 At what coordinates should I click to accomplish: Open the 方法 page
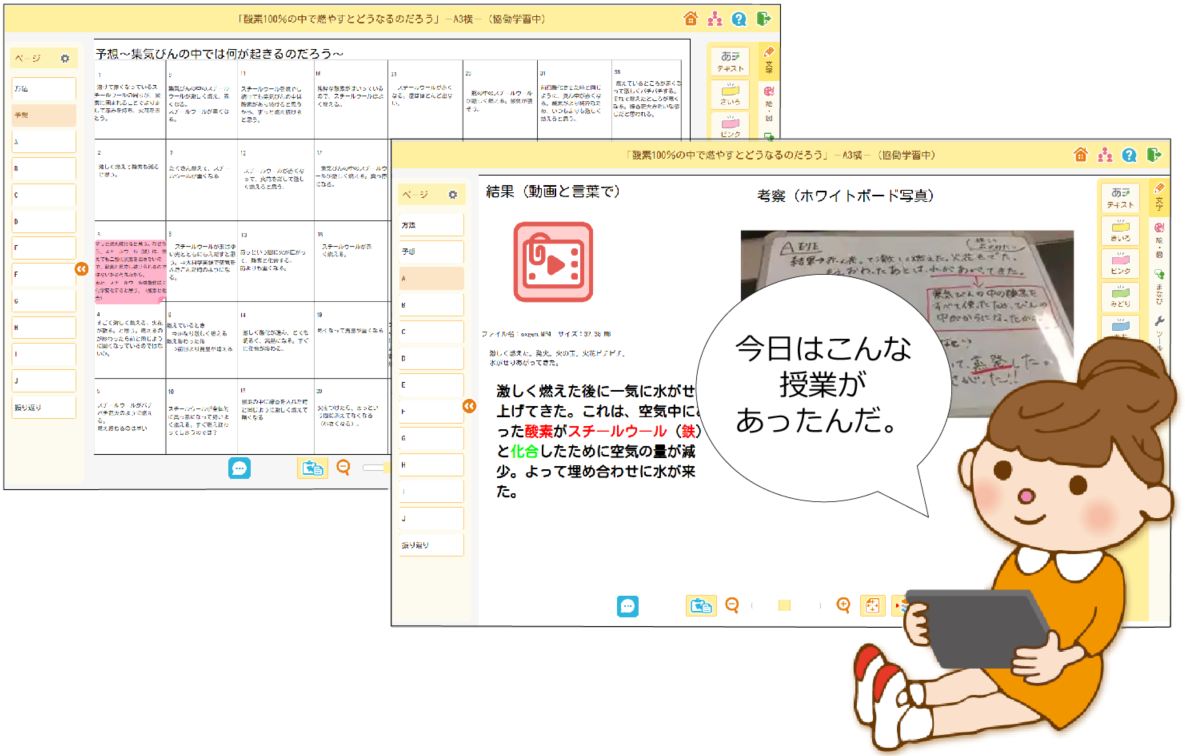432,224
